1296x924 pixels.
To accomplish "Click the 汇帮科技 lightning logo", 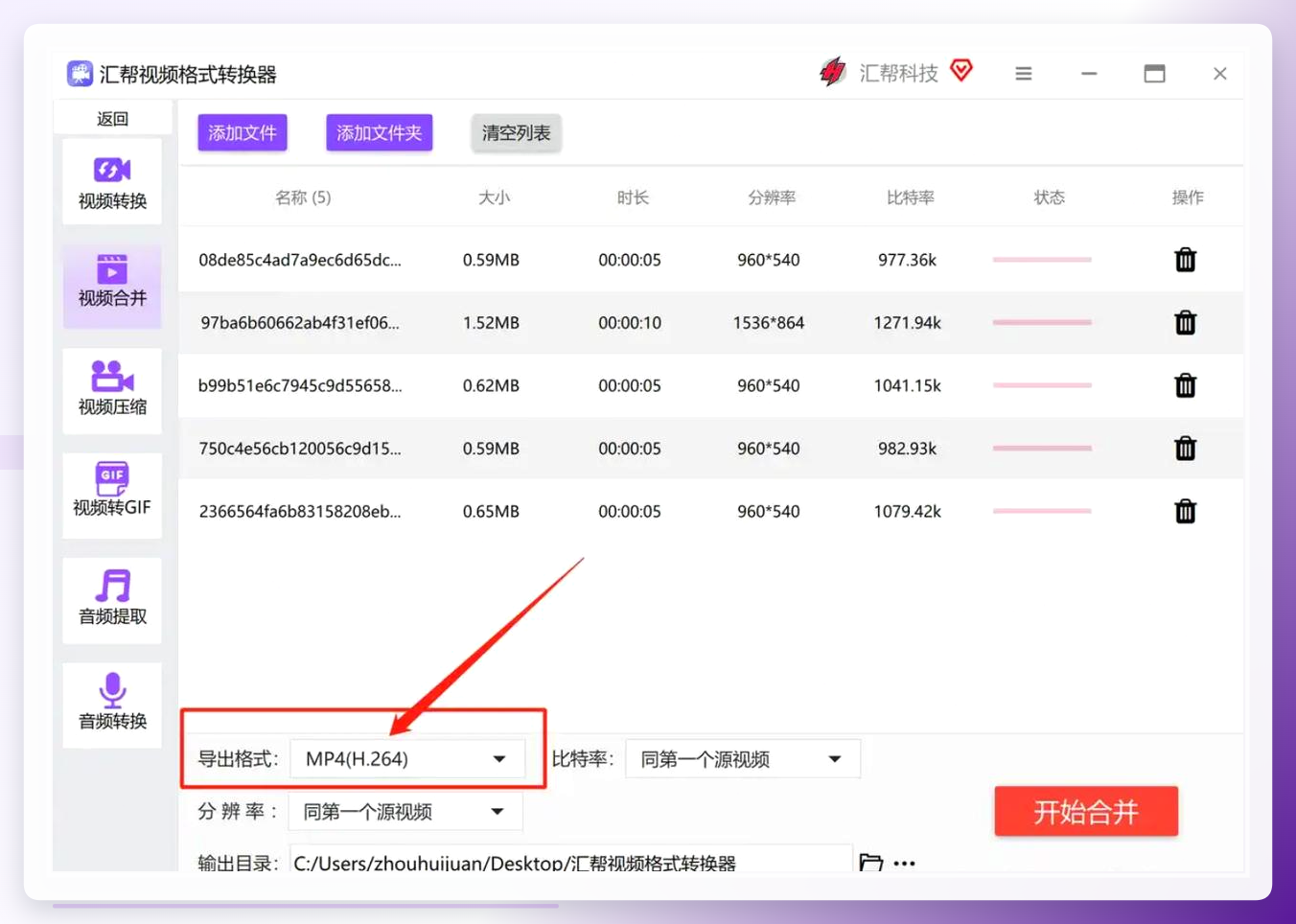I will tap(832, 72).
